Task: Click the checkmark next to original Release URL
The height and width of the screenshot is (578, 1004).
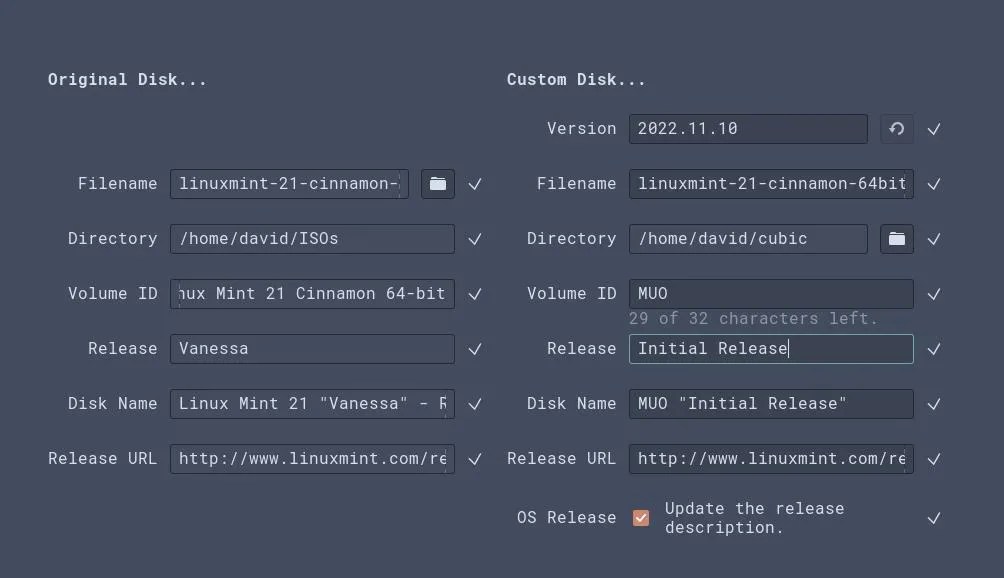Action: tap(475, 458)
